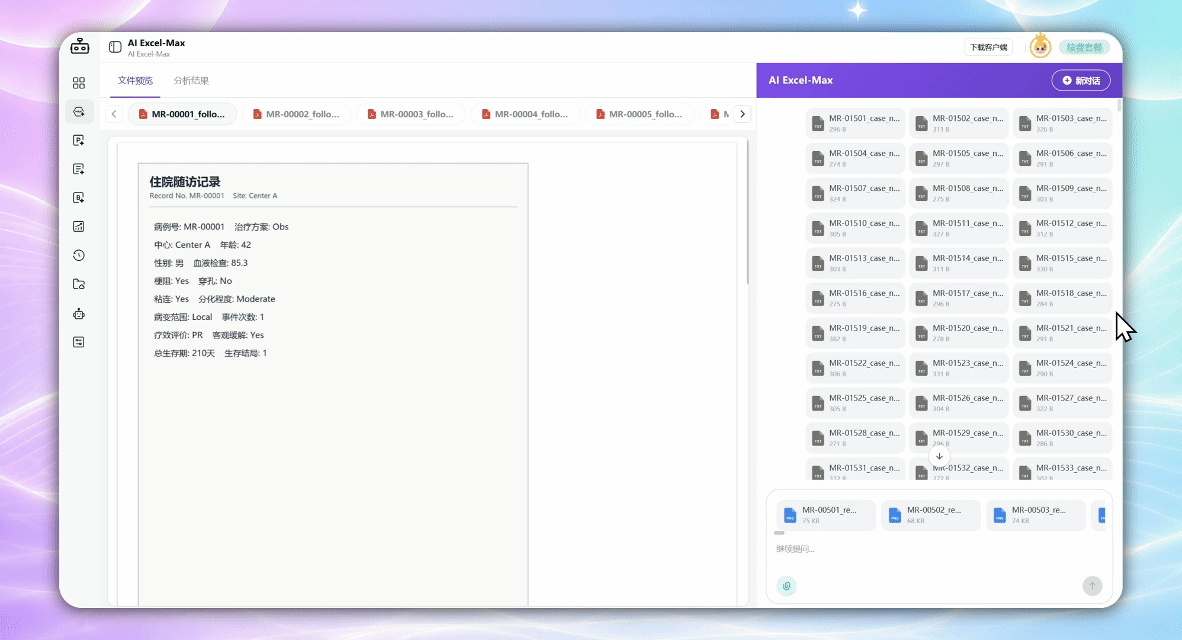Open file chip MR-01516_case_n...

click(x=855, y=298)
